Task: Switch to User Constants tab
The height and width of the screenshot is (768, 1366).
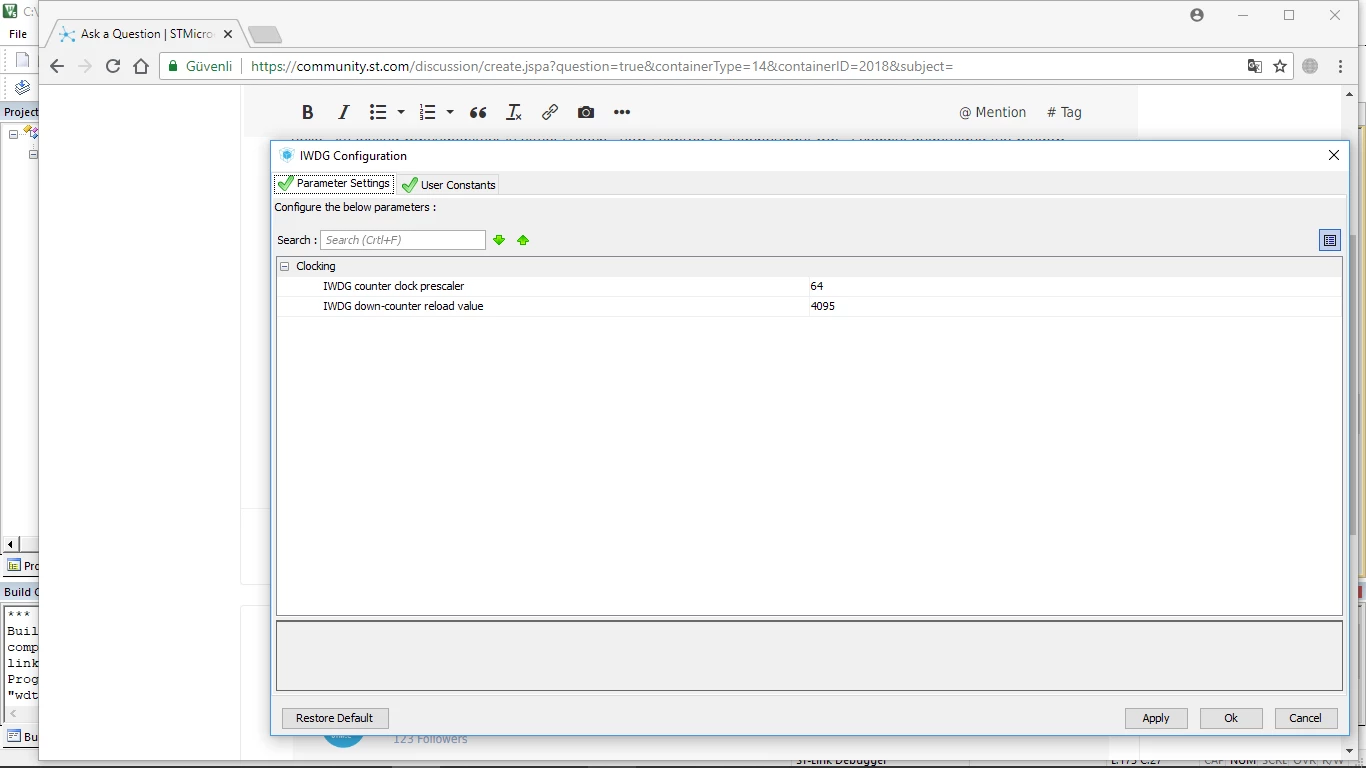Action: pyautogui.click(x=449, y=185)
